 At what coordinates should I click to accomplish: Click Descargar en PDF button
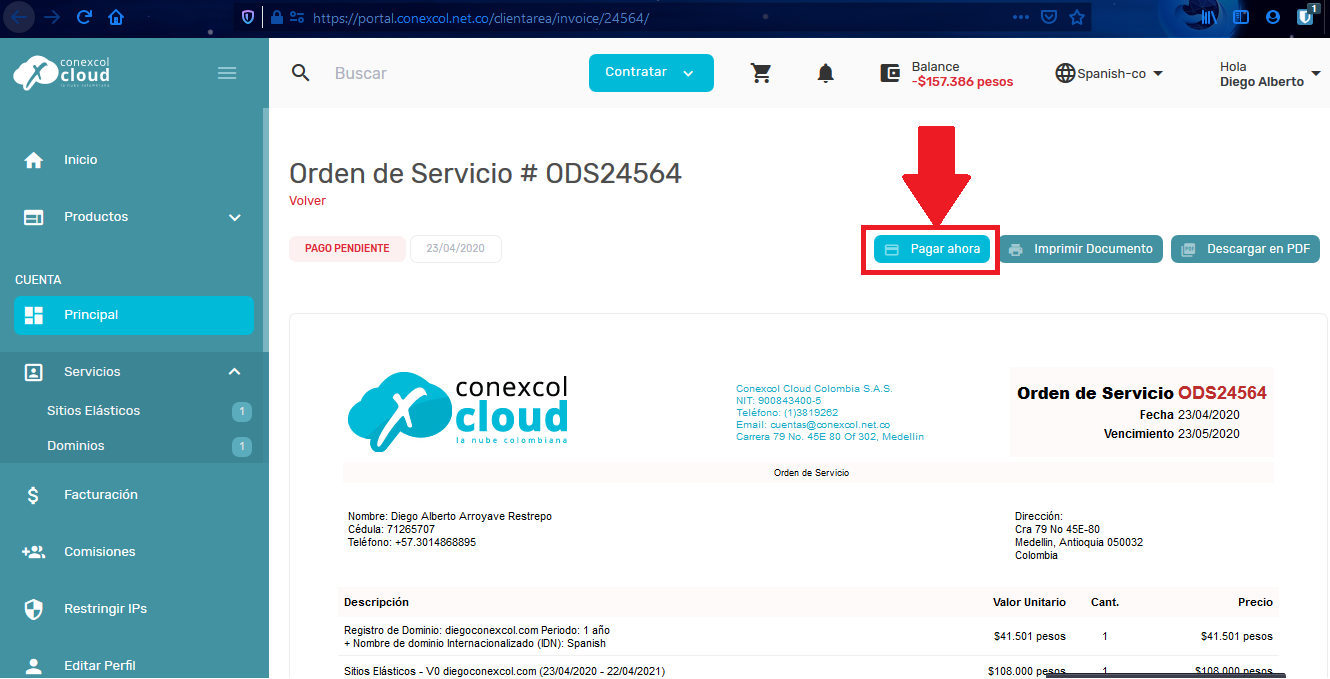click(x=1246, y=249)
